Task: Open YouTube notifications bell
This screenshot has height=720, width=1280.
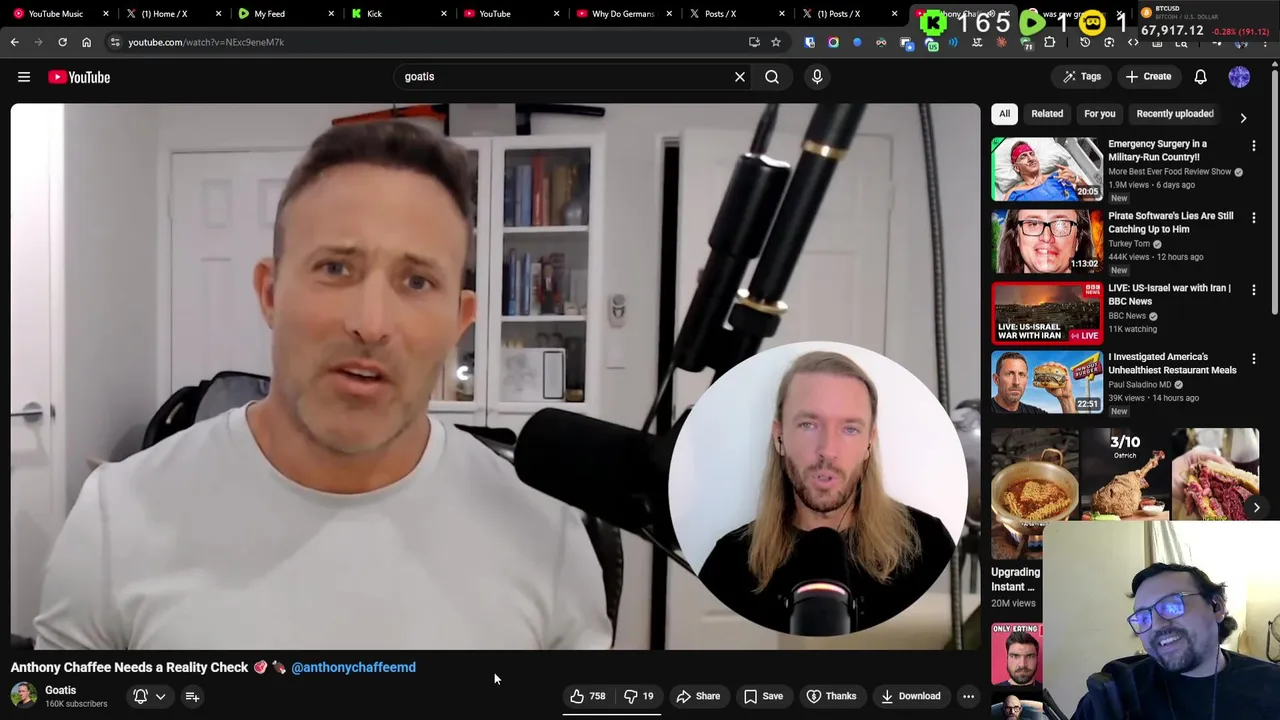Action: pyautogui.click(x=1201, y=77)
